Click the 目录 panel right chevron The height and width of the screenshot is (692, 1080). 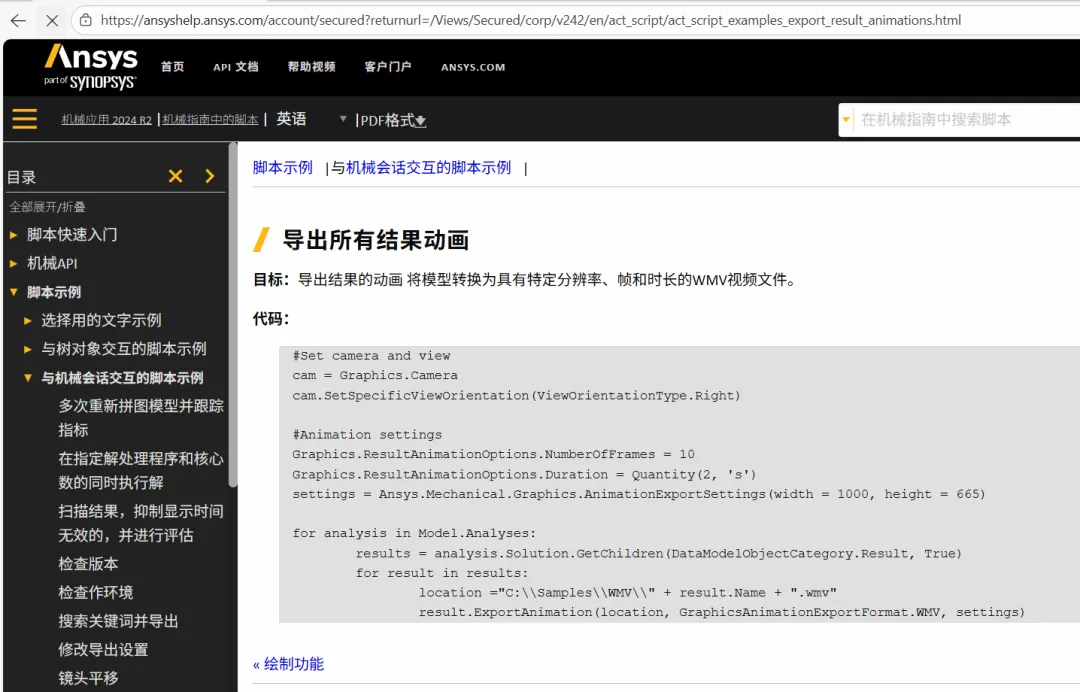pyautogui.click(x=210, y=176)
